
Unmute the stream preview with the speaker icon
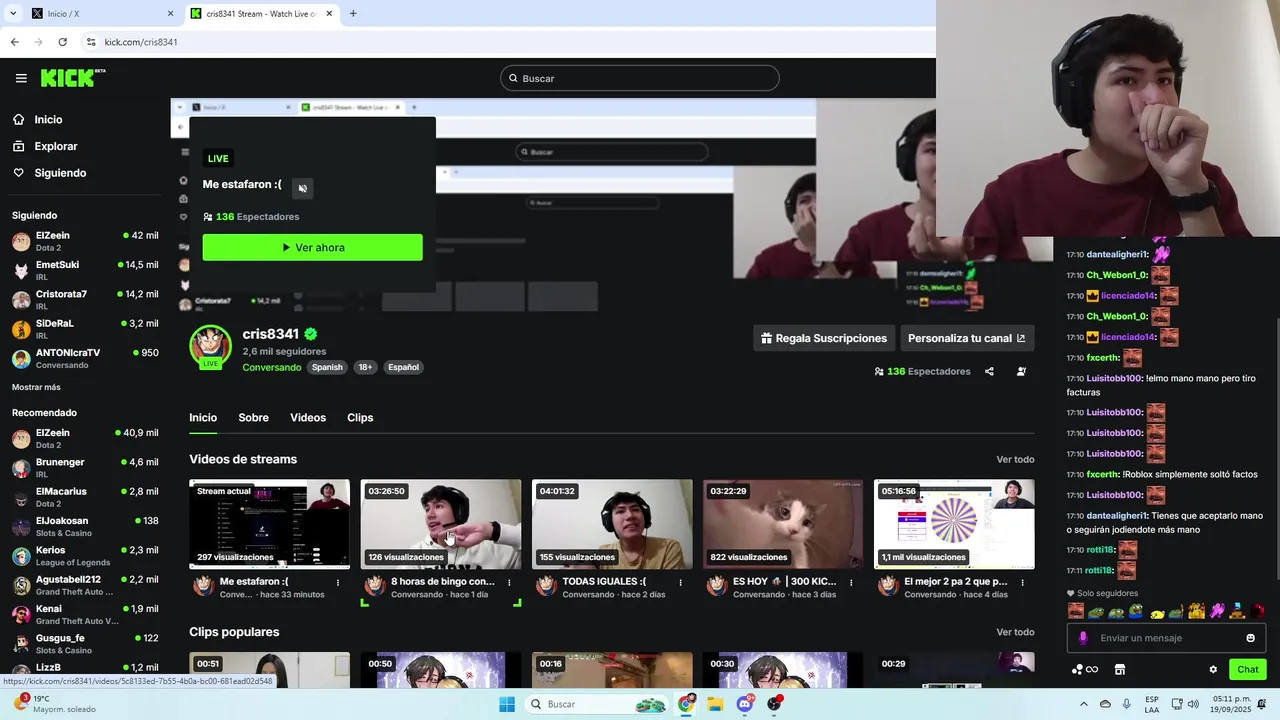click(303, 188)
